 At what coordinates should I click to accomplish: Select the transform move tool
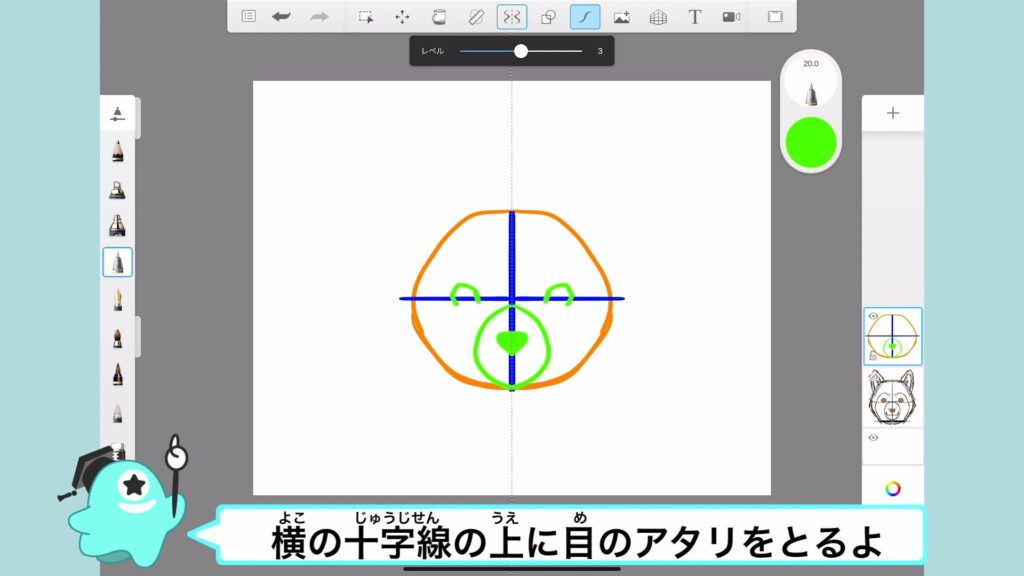point(402,16)
